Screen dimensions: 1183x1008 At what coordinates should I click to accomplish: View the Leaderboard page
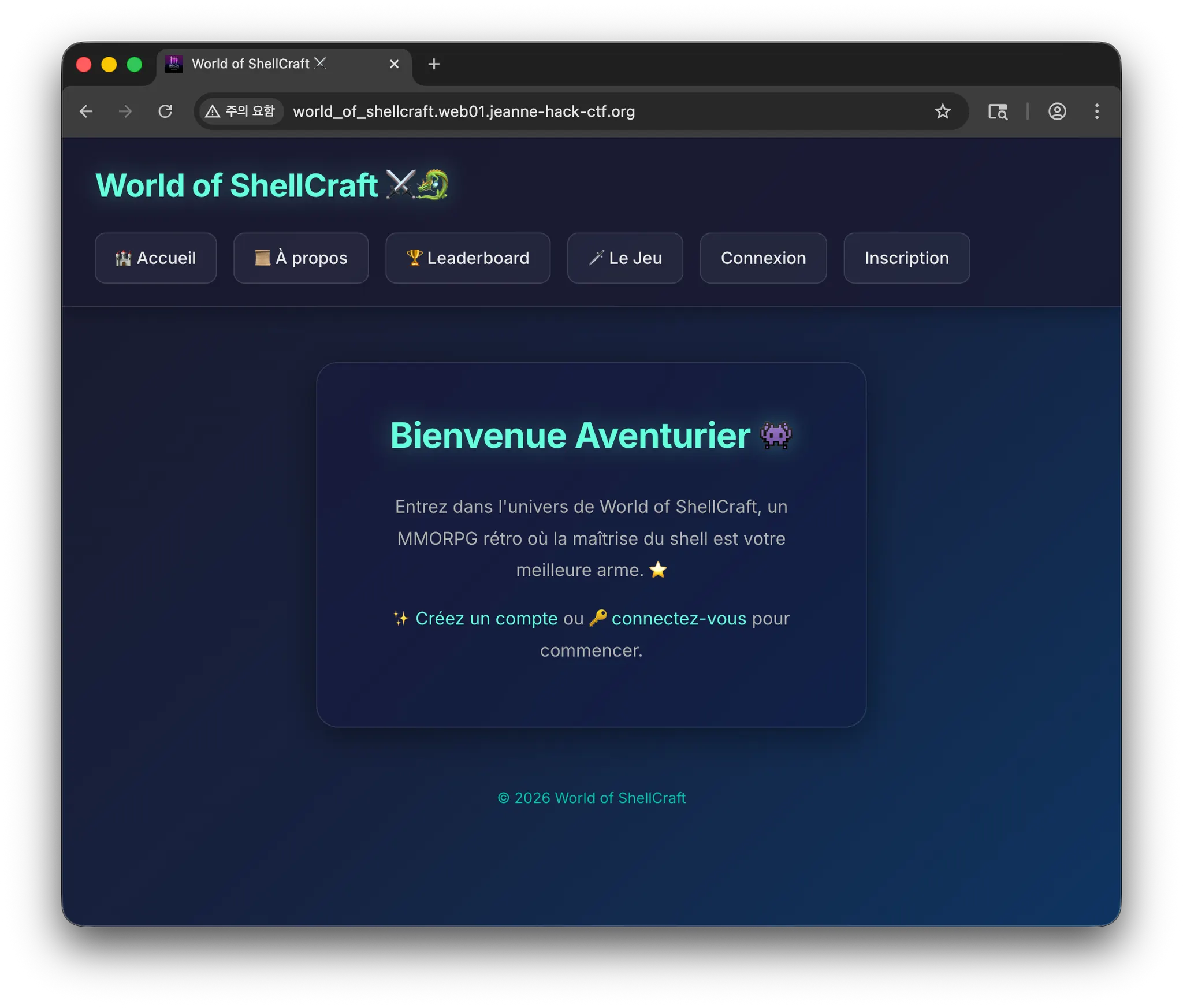click(468, 258)
